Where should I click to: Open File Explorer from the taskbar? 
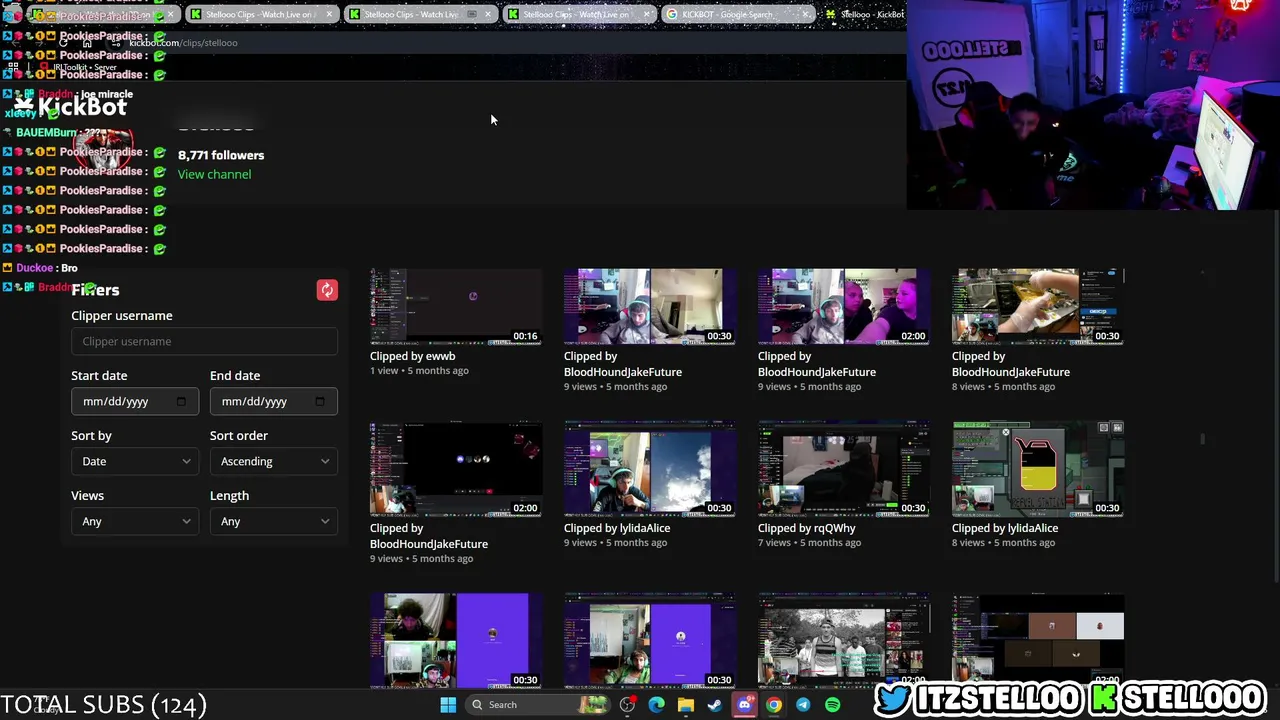[x=686, y=705]
